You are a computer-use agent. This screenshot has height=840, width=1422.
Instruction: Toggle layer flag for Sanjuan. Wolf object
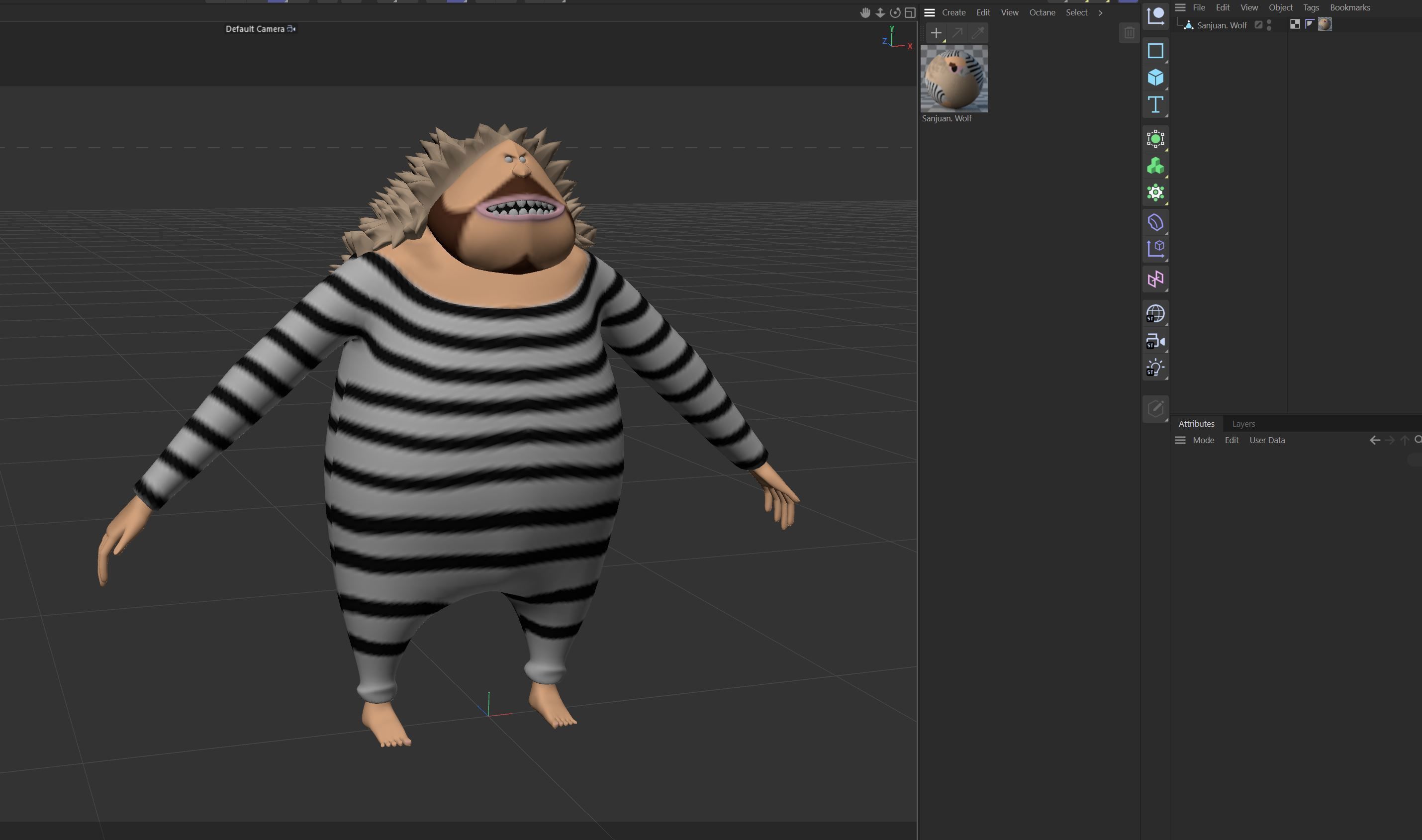pyautogui.click(x=1258, y=25)
